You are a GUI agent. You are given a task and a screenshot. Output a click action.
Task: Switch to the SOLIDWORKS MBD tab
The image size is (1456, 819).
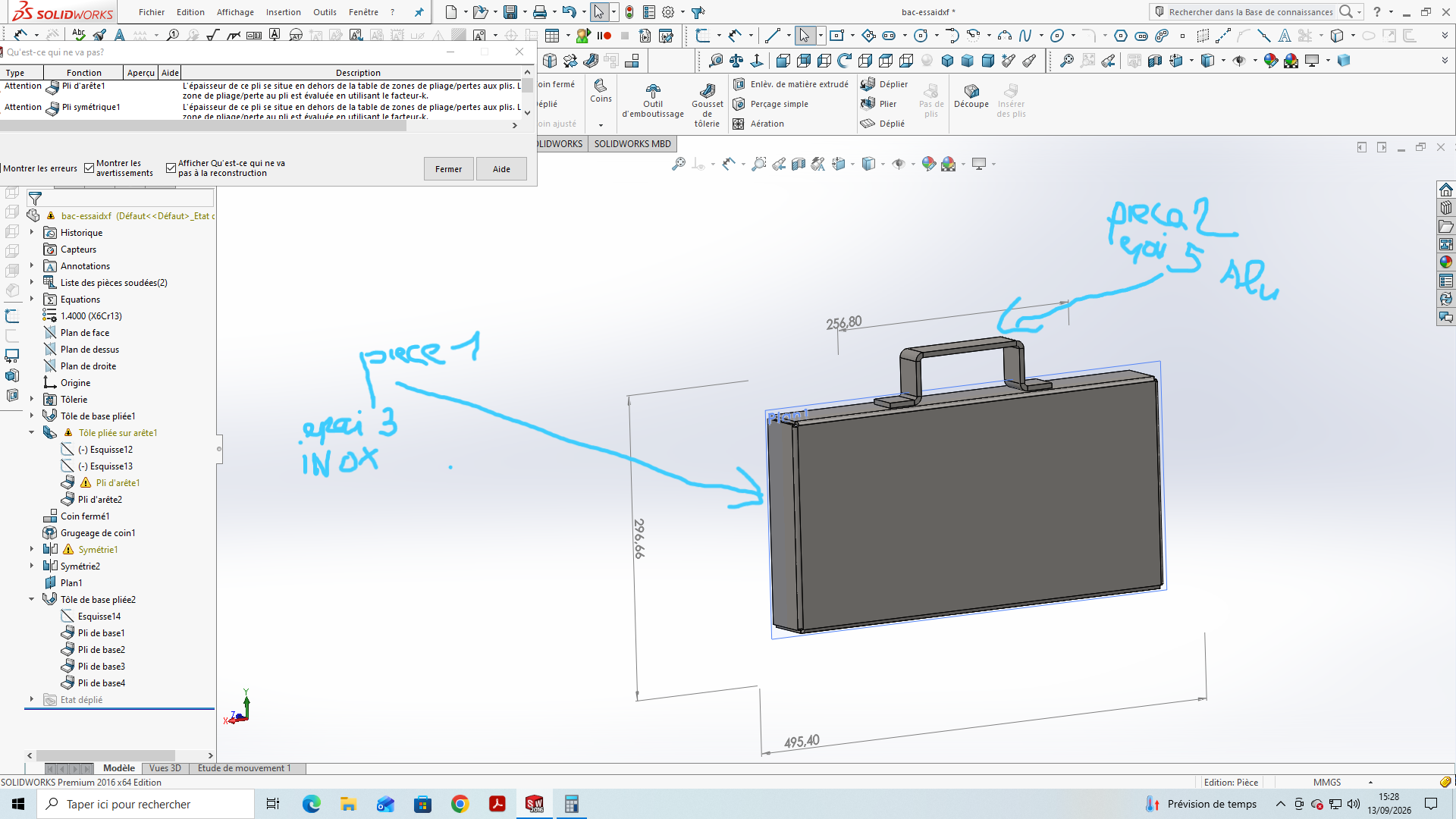pos(632,143)
